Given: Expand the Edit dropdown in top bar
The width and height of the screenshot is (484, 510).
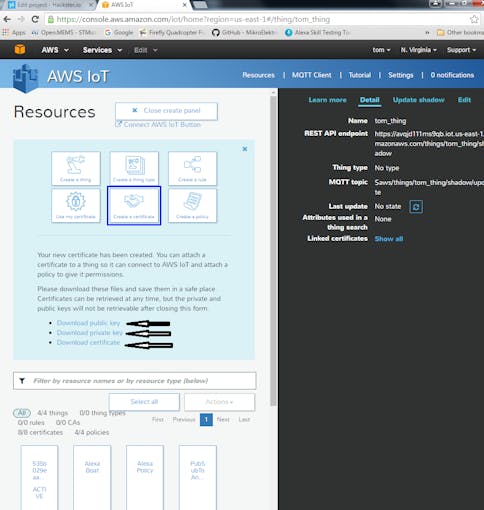Looking at the screenshot, I should tap(146, 50).
